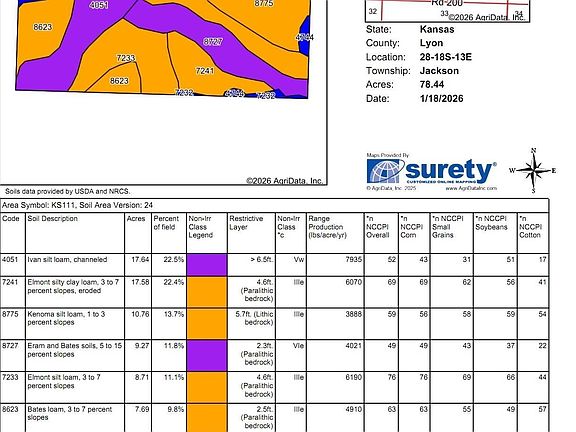Click the purple swatch for Eram and Bates soils
The width and height of the screenshot is (576, 432).
tap(207, 356)
